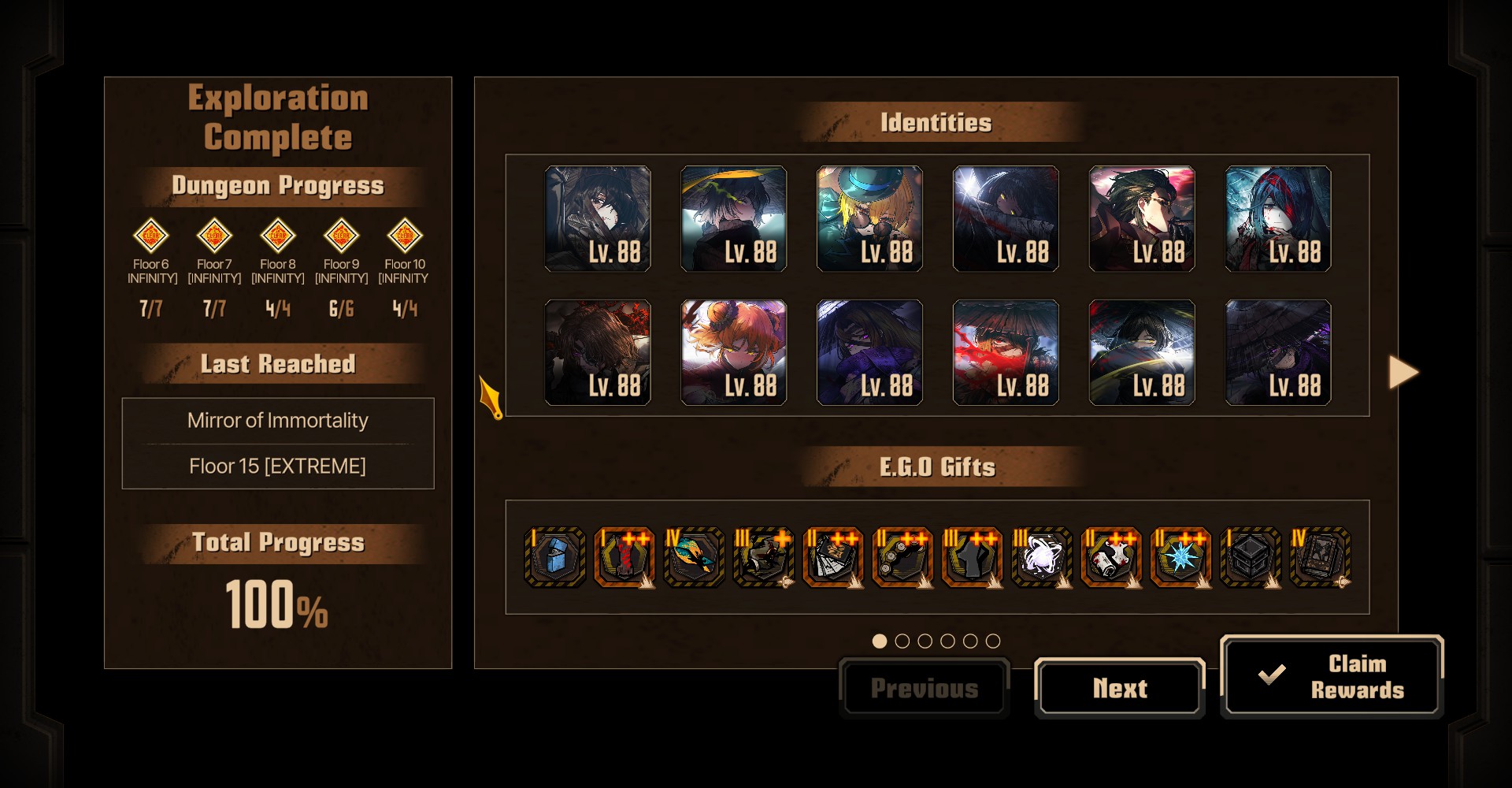Jump to the last page indicator dot
Viewport: 1512px width, 788px height.
993,641
